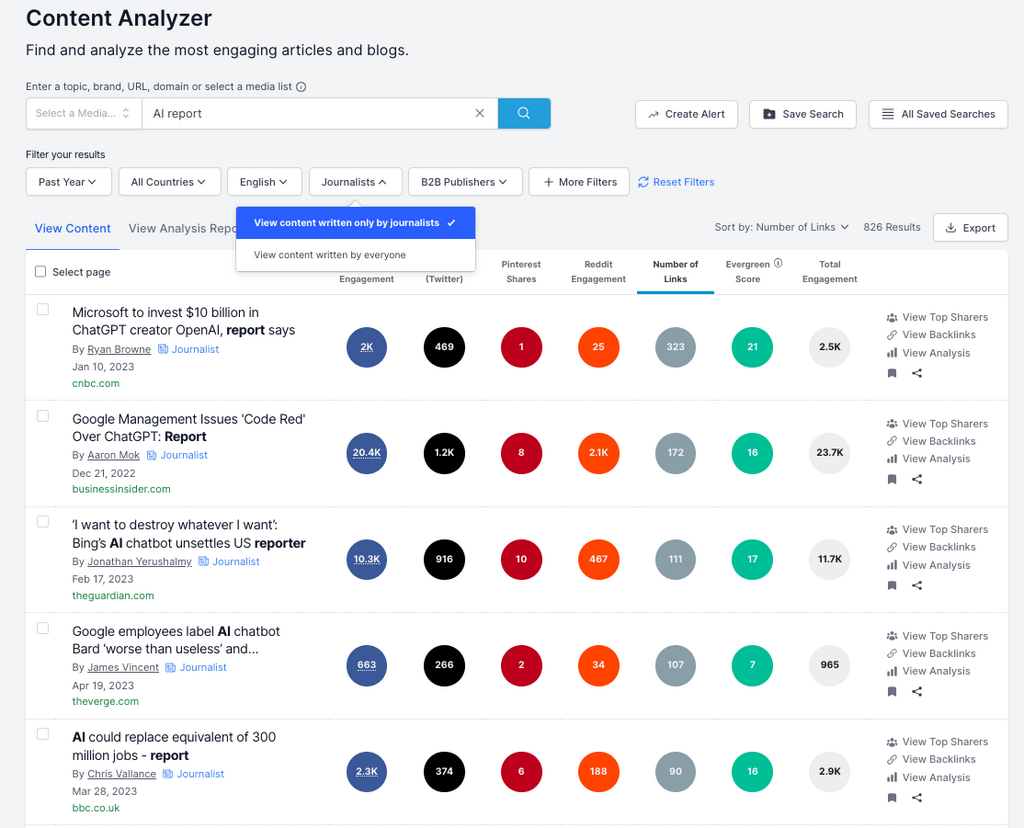Switch to the View Analysis Report tab

coord(182,229)
